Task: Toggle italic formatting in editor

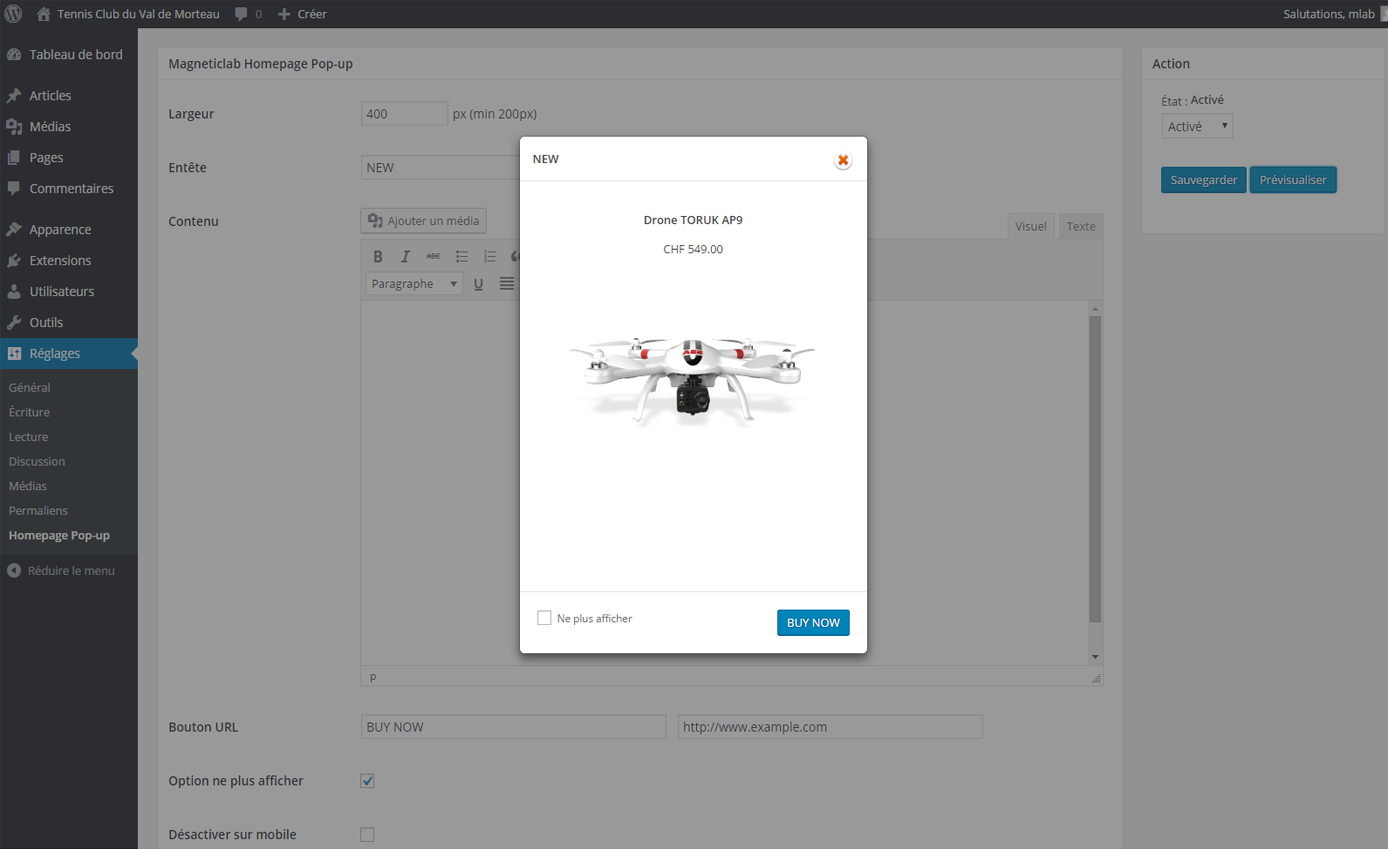Action: (405, 256)
